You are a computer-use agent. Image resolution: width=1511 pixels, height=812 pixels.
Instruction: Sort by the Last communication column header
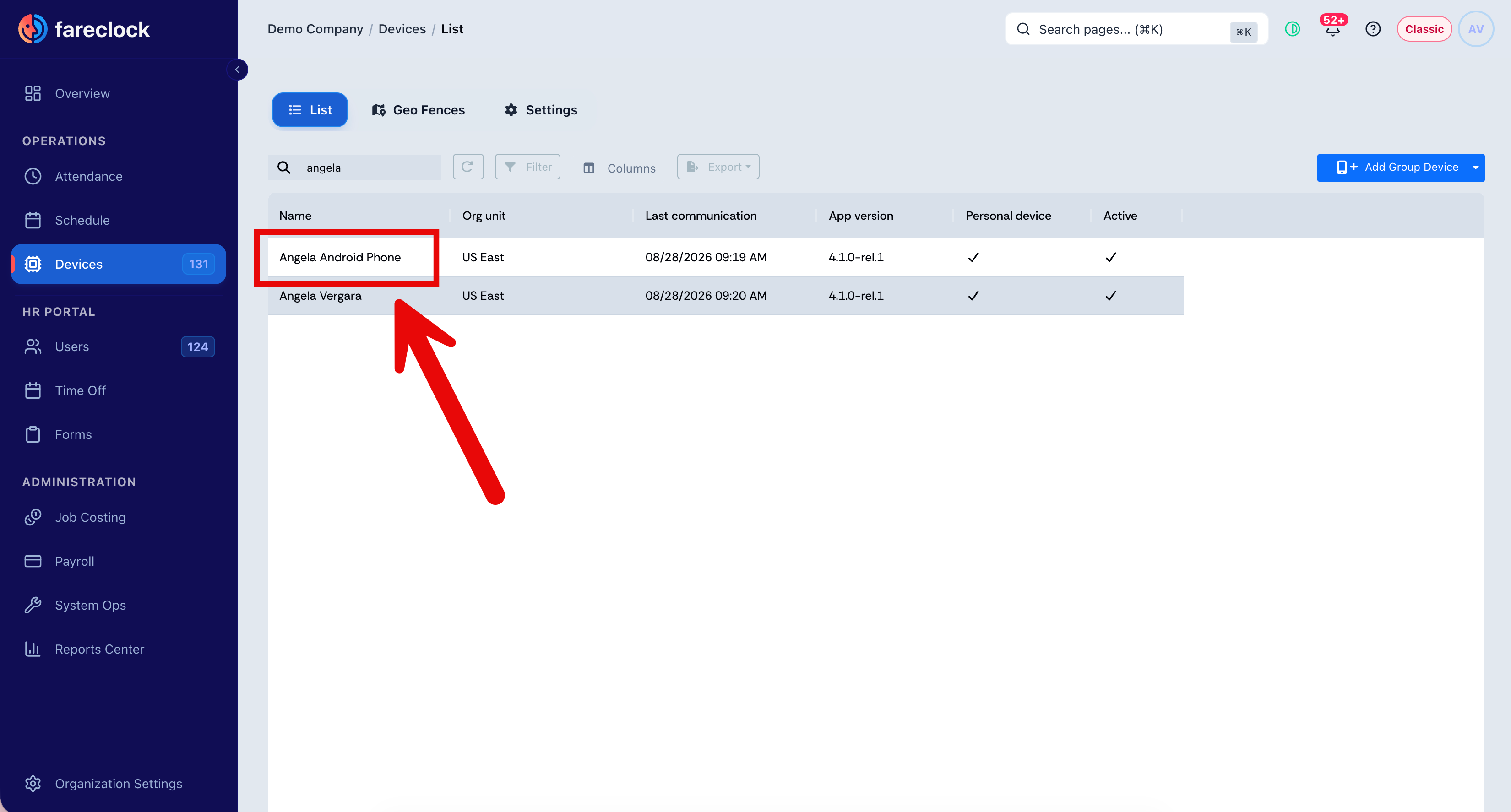point(701,216)
